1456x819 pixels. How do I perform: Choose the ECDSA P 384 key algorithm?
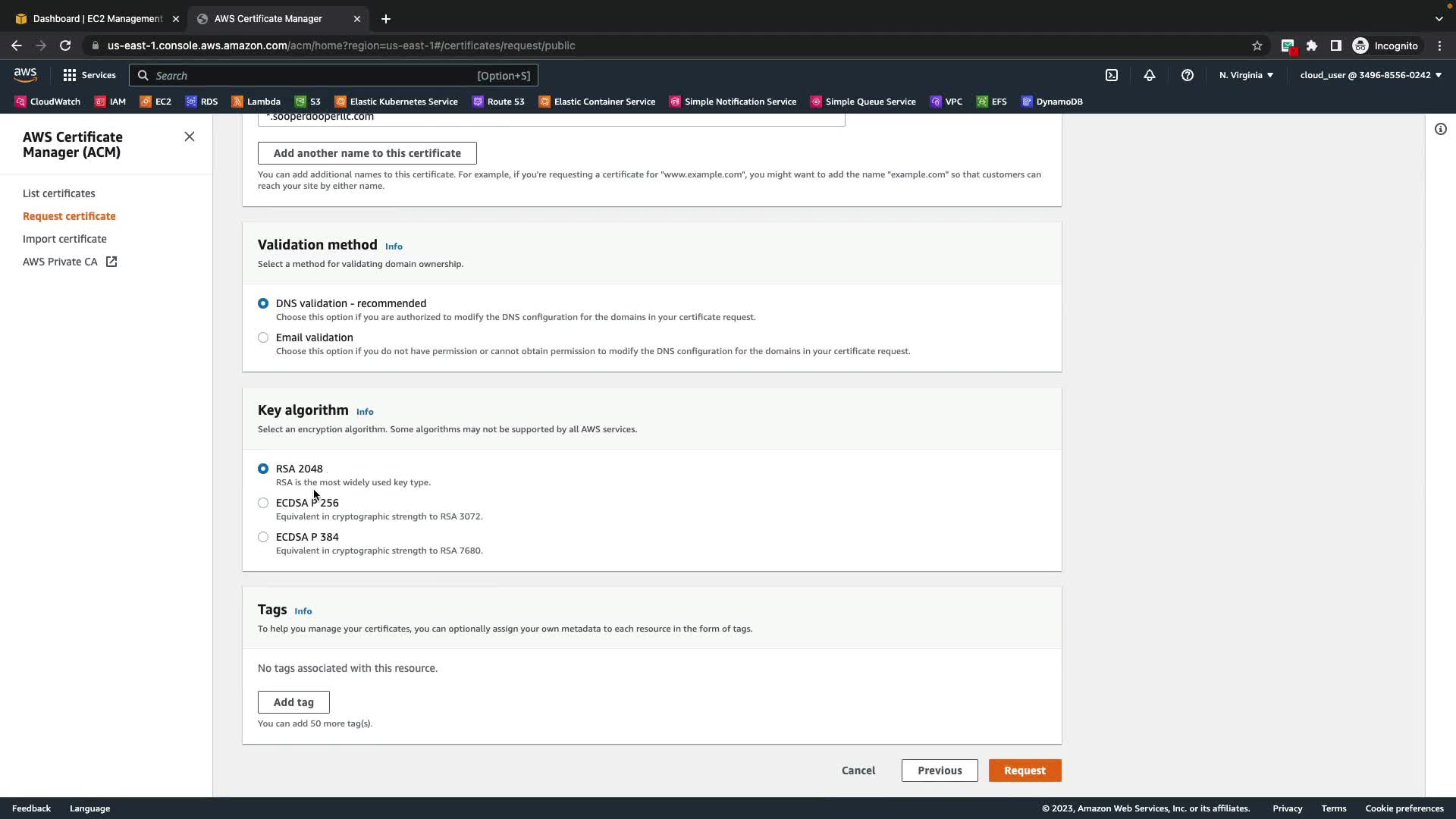[263, 537]
